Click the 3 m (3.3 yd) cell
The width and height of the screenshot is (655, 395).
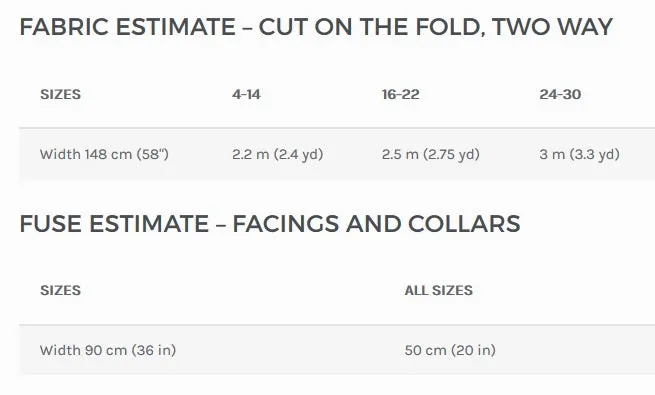(x=579, y=154)
